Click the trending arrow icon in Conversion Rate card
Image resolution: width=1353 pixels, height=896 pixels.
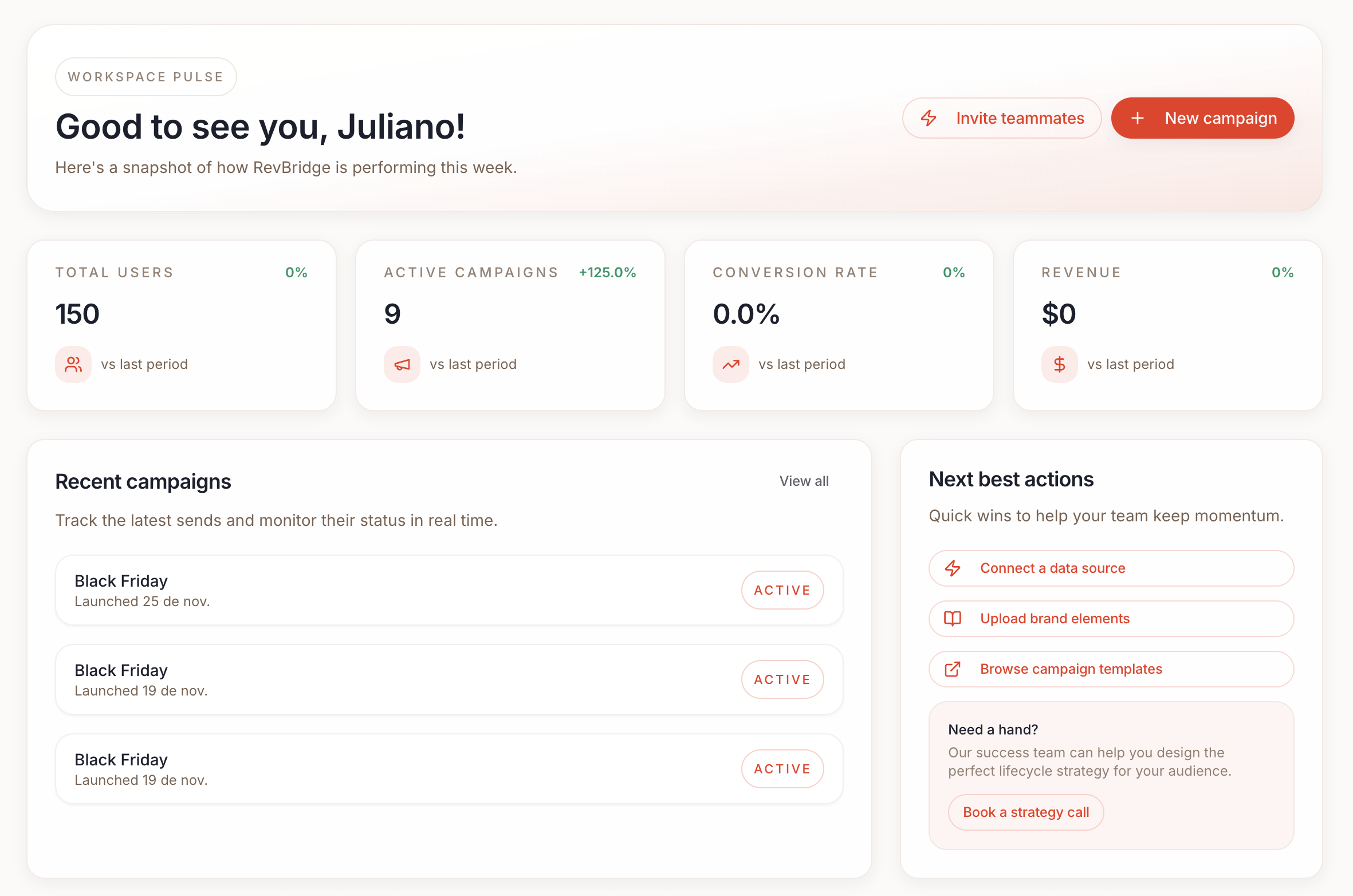731,364
